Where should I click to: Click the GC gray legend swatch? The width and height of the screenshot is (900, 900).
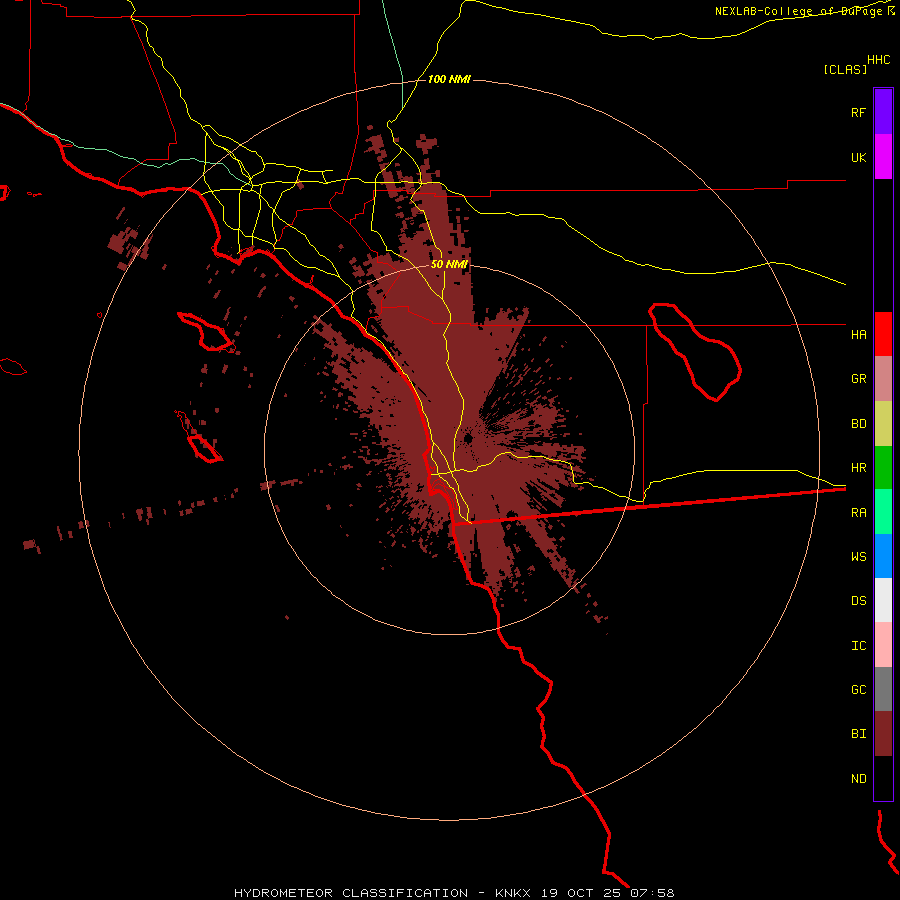(x=883, y=689)
